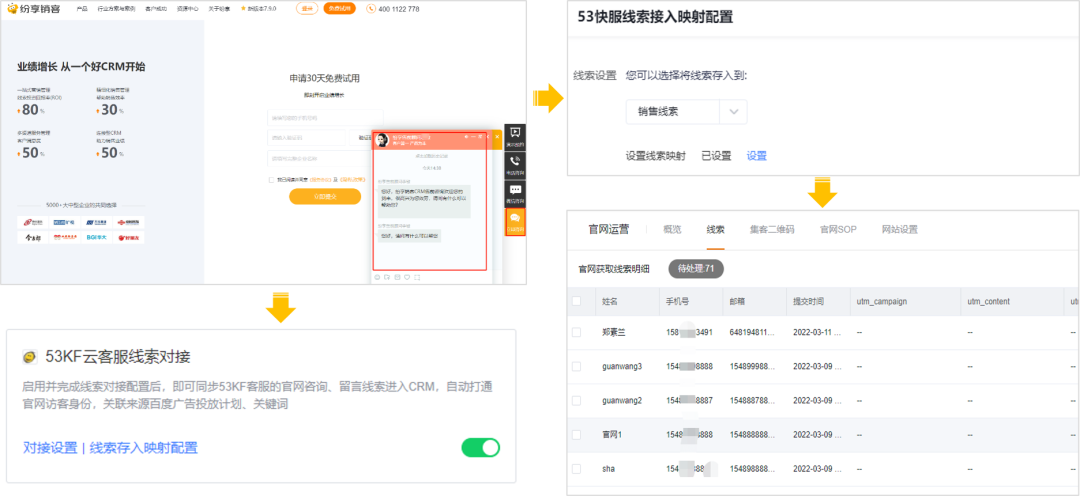Viewport: 1080px width, 496px height.
Task: Click the 手机号 column header
Action: pos(678,302)
